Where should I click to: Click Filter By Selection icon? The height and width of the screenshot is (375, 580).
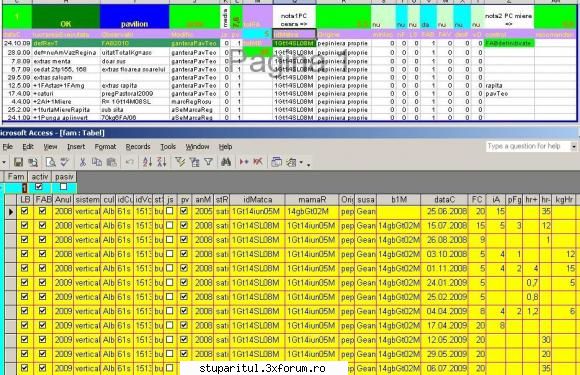point(180,162)
